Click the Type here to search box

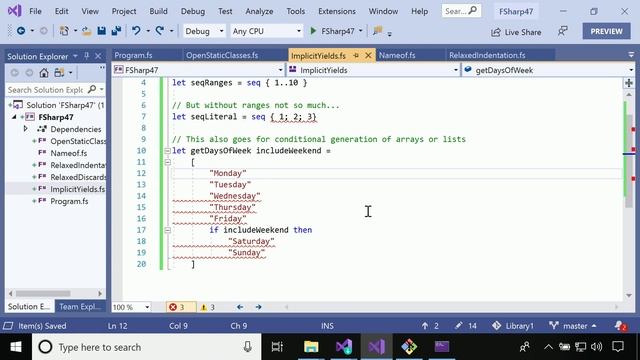coord(147,347)
